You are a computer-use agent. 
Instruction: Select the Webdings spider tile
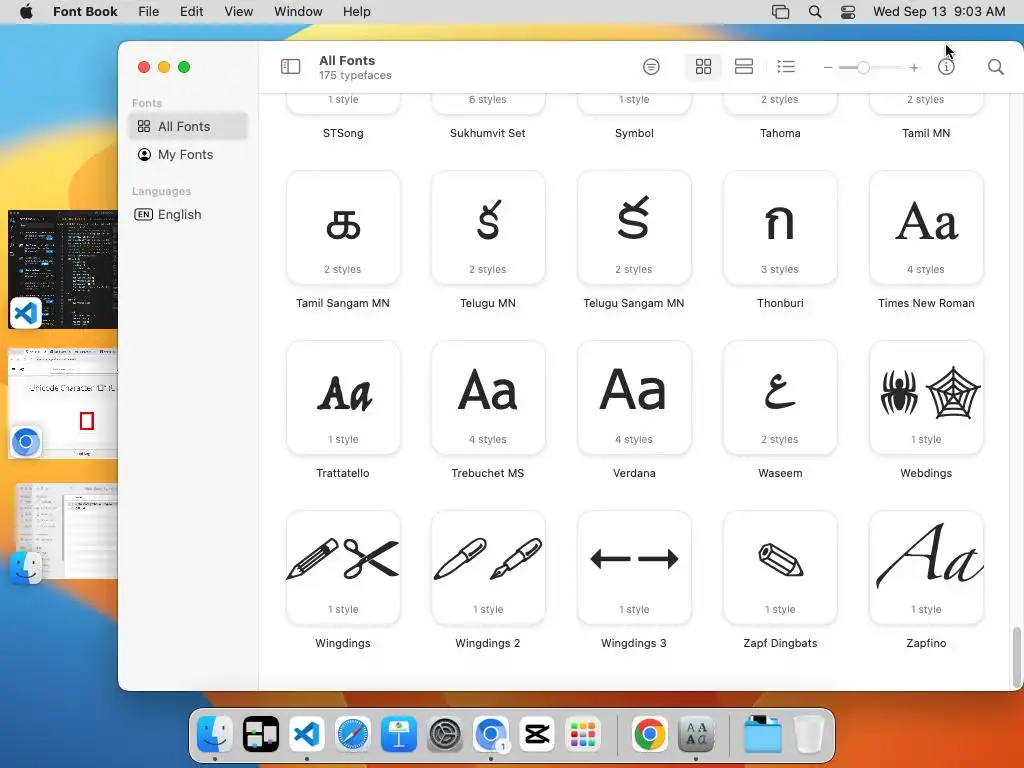coord(926,397)
